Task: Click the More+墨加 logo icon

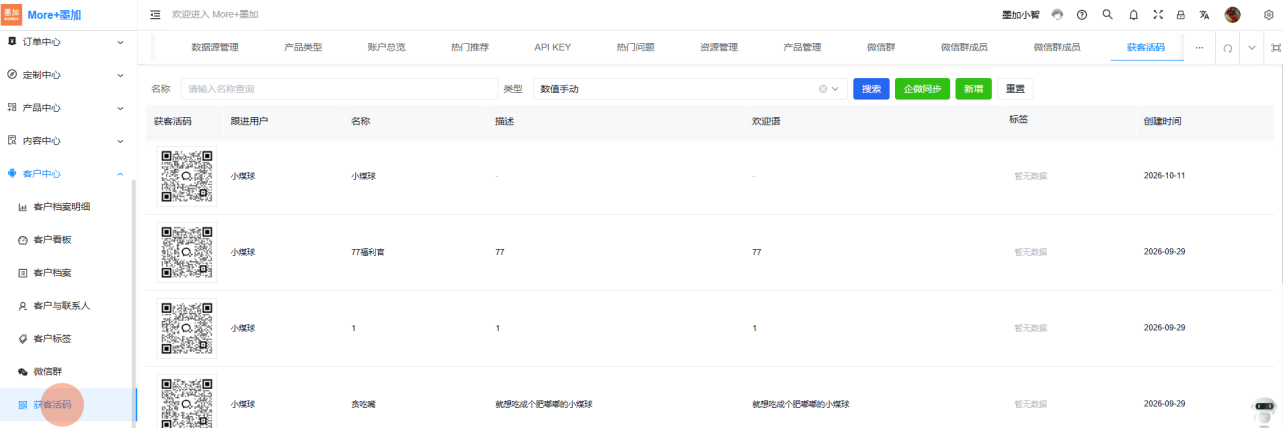Action: (12, 14)
